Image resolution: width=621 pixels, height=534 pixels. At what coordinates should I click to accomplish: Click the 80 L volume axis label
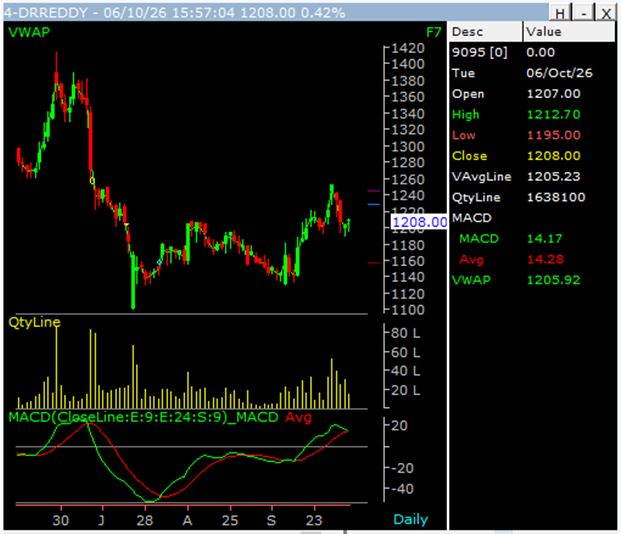tap(405, 333)
